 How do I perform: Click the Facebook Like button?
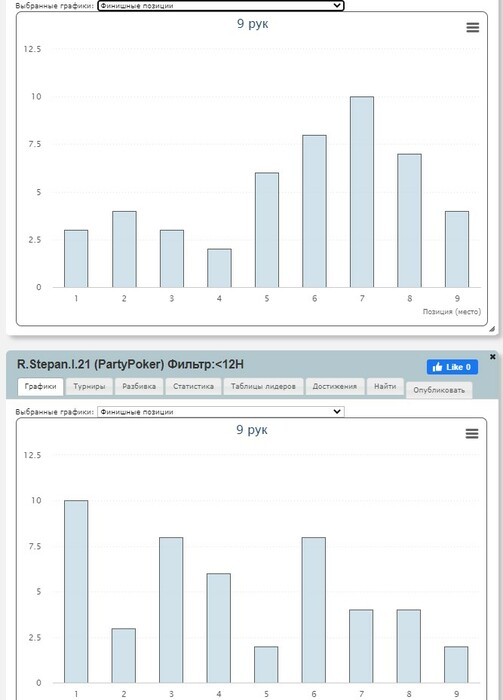(452, 367)
